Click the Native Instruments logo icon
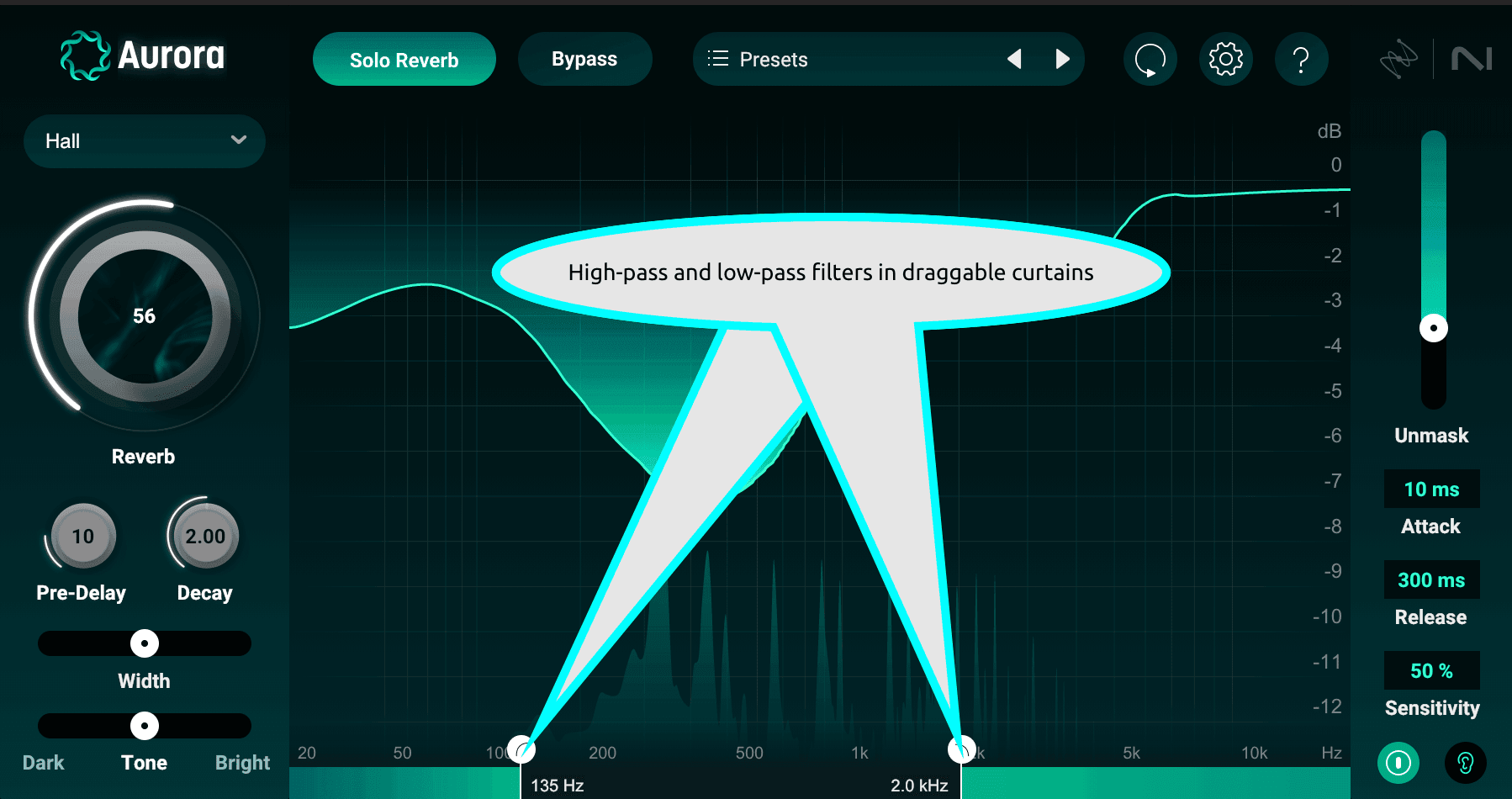The height and width of the screenshot is (799, 1512). pyautogui.click(x=1472, y=59)
